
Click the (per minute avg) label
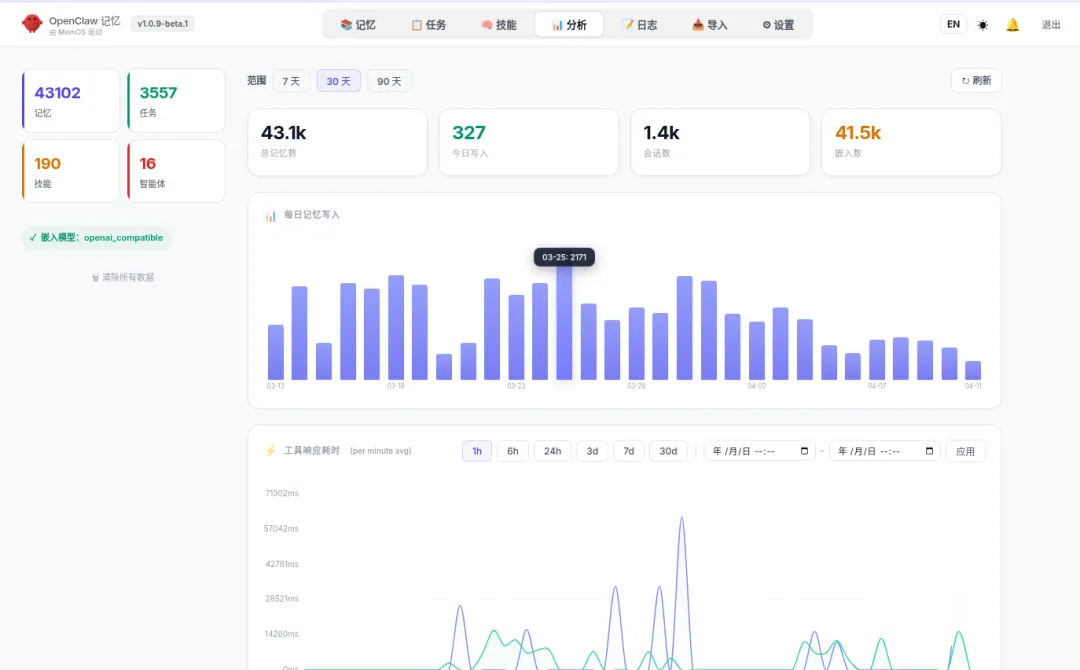tap(381, 451)
